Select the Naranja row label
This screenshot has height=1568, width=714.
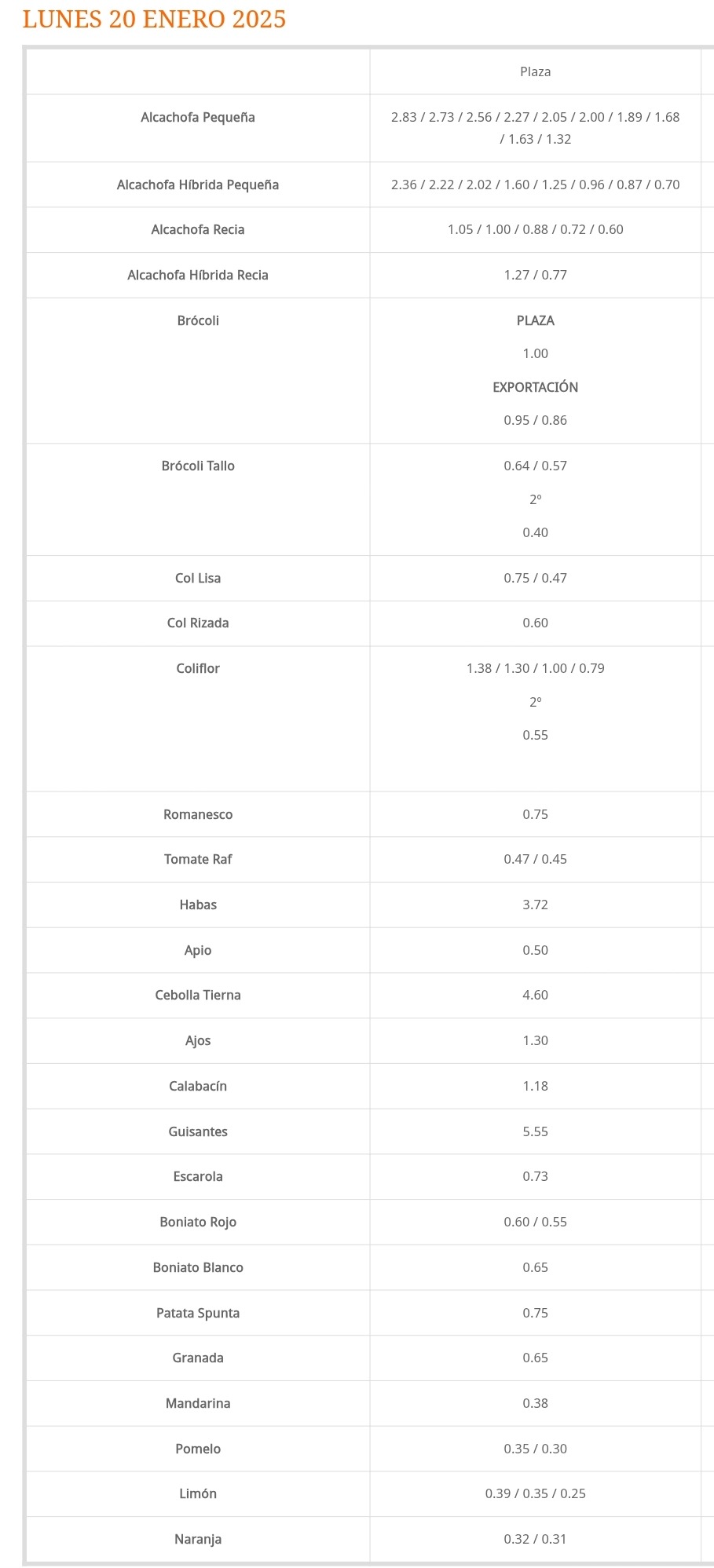(x=198, y=1539)
